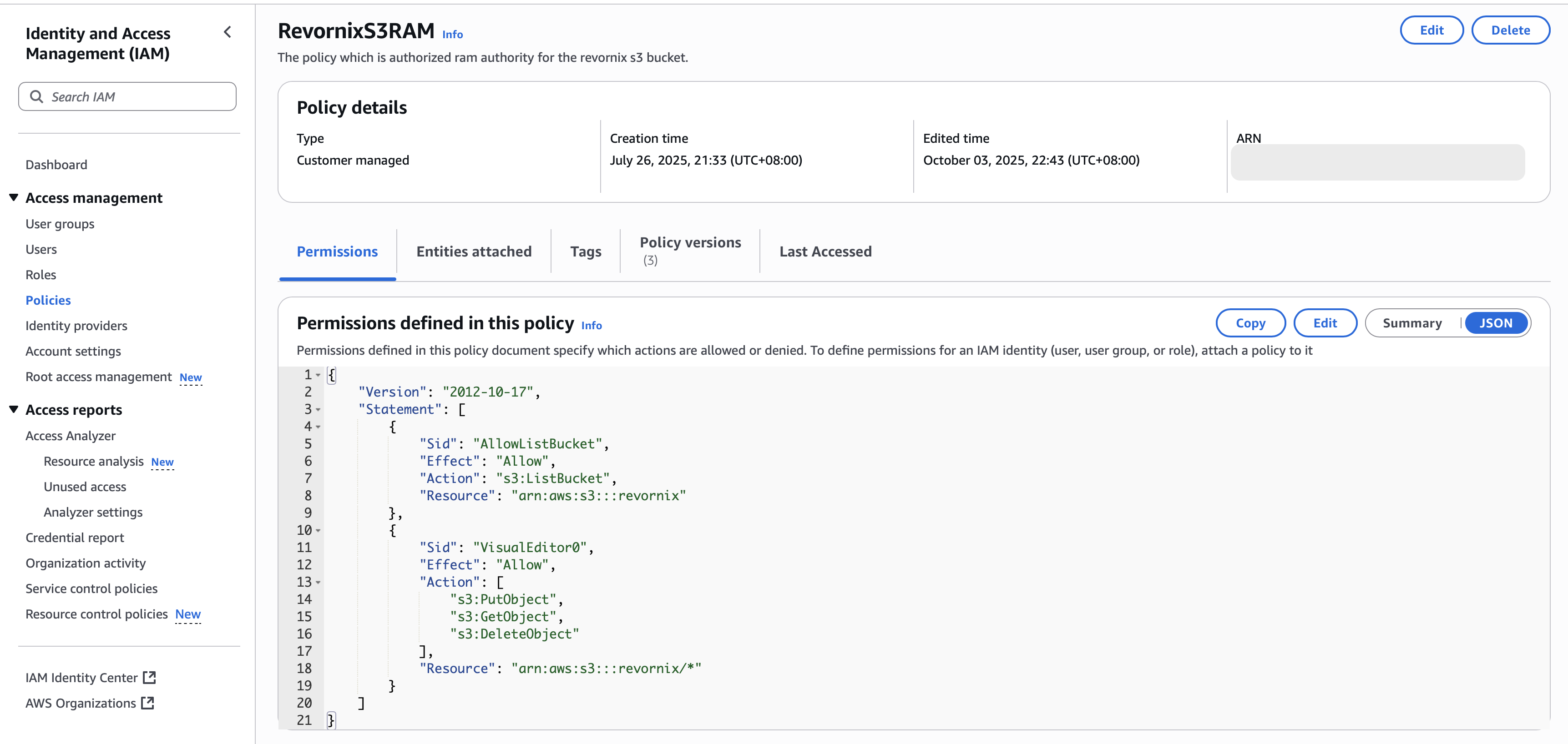Open AWS Organizations external link icon

[x=147, y=703]
